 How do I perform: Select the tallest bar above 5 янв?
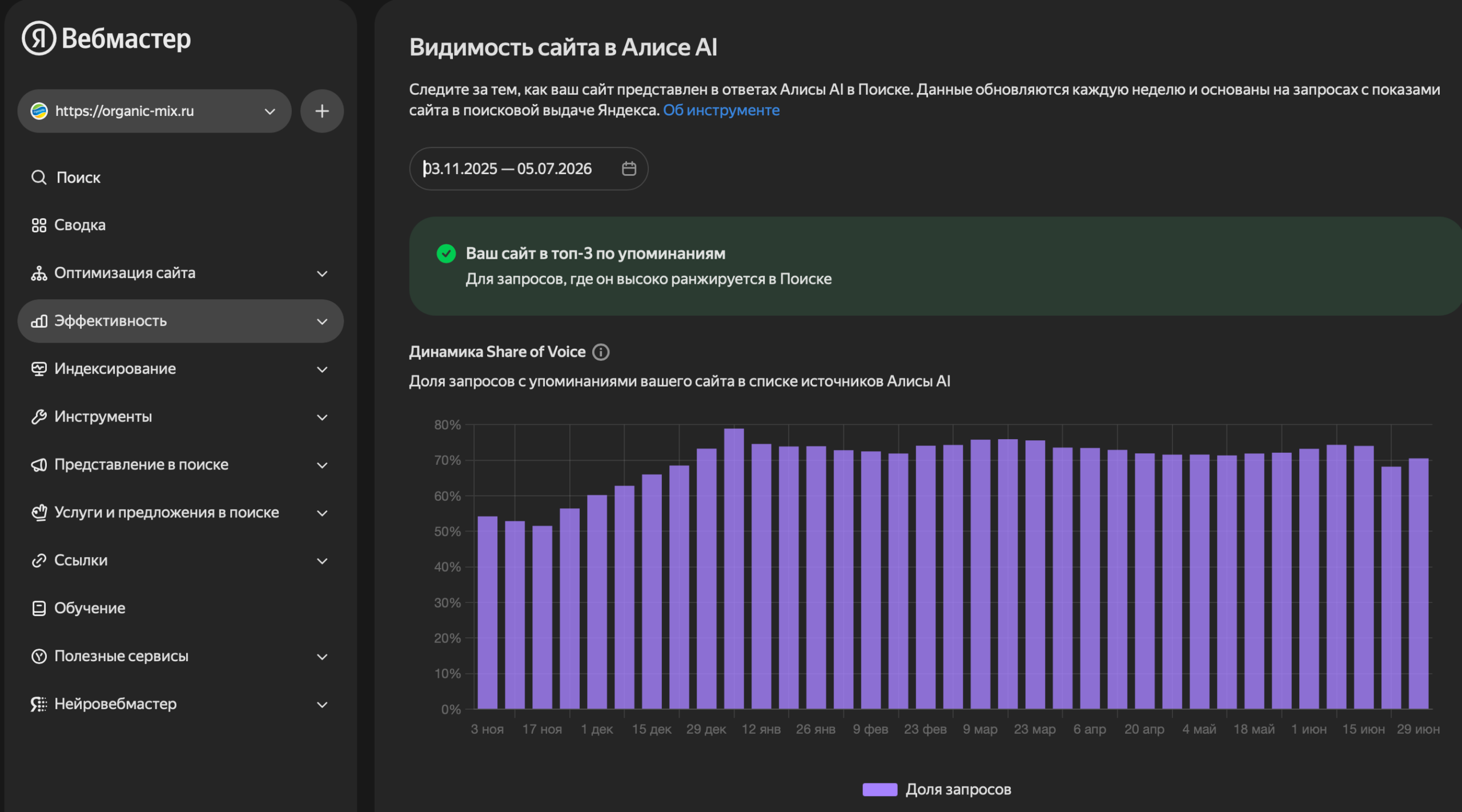[x=734, y=569]
